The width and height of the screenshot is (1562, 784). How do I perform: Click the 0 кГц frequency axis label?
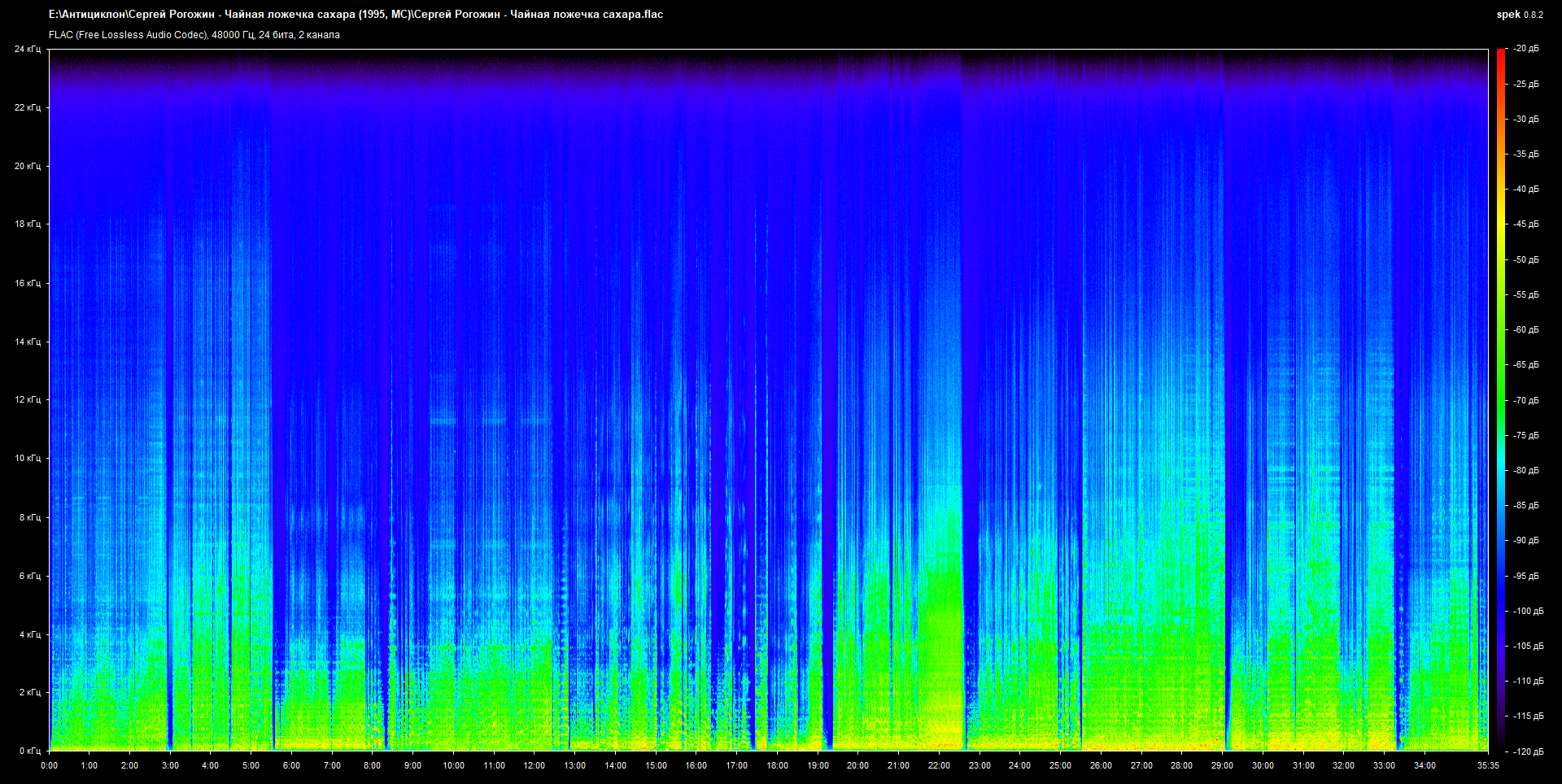click(x=29, y=751)
